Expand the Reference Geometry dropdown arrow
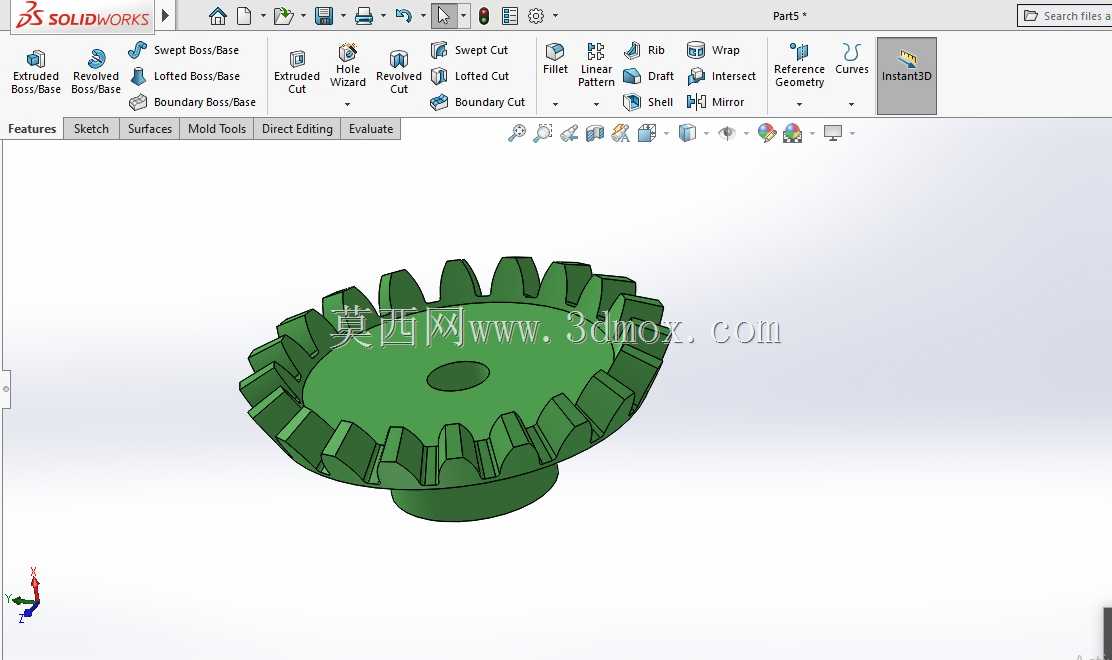The height and width of the screenshot is (660, 1112). point(799,104)
